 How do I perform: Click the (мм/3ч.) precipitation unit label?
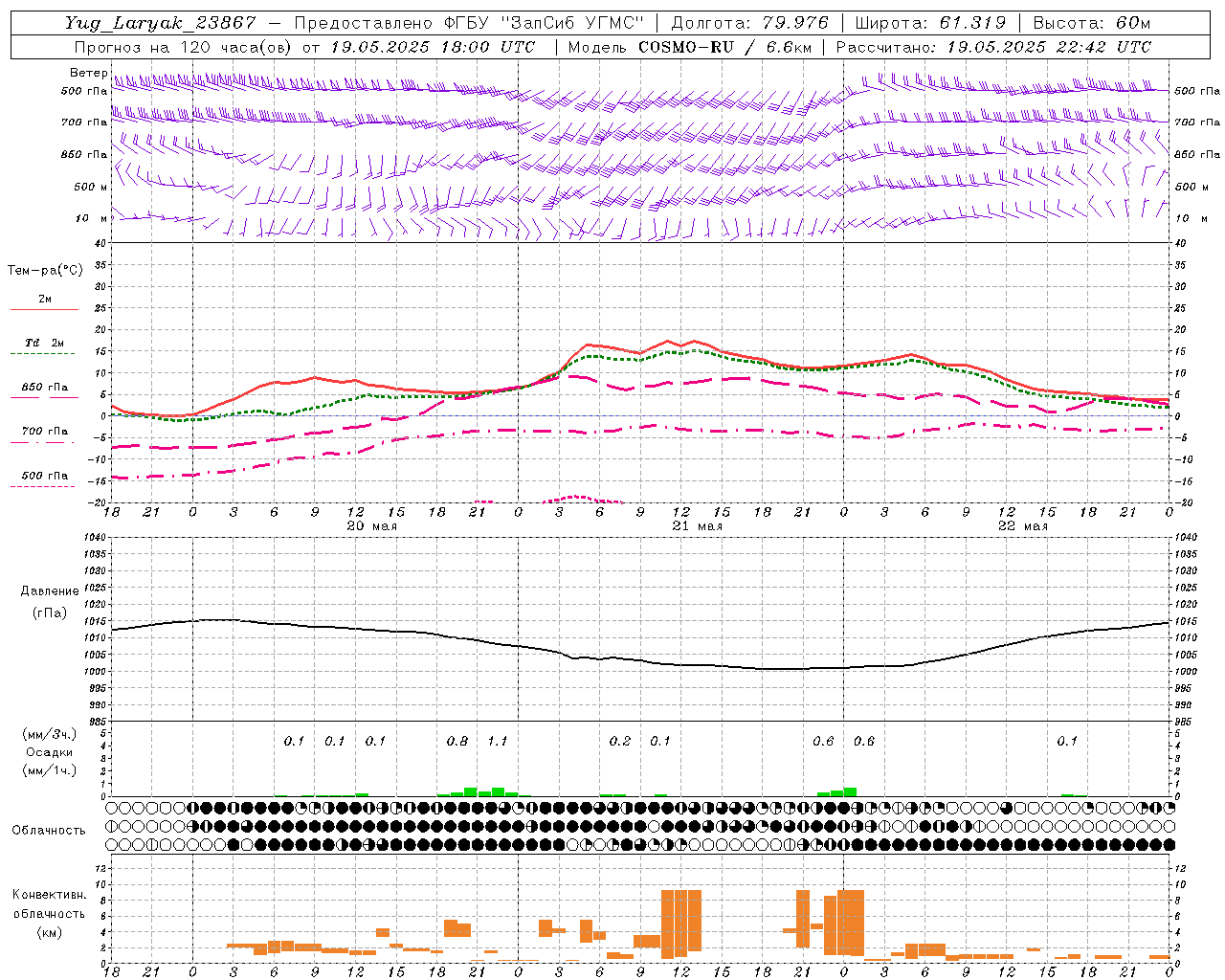tap(50, 735)
